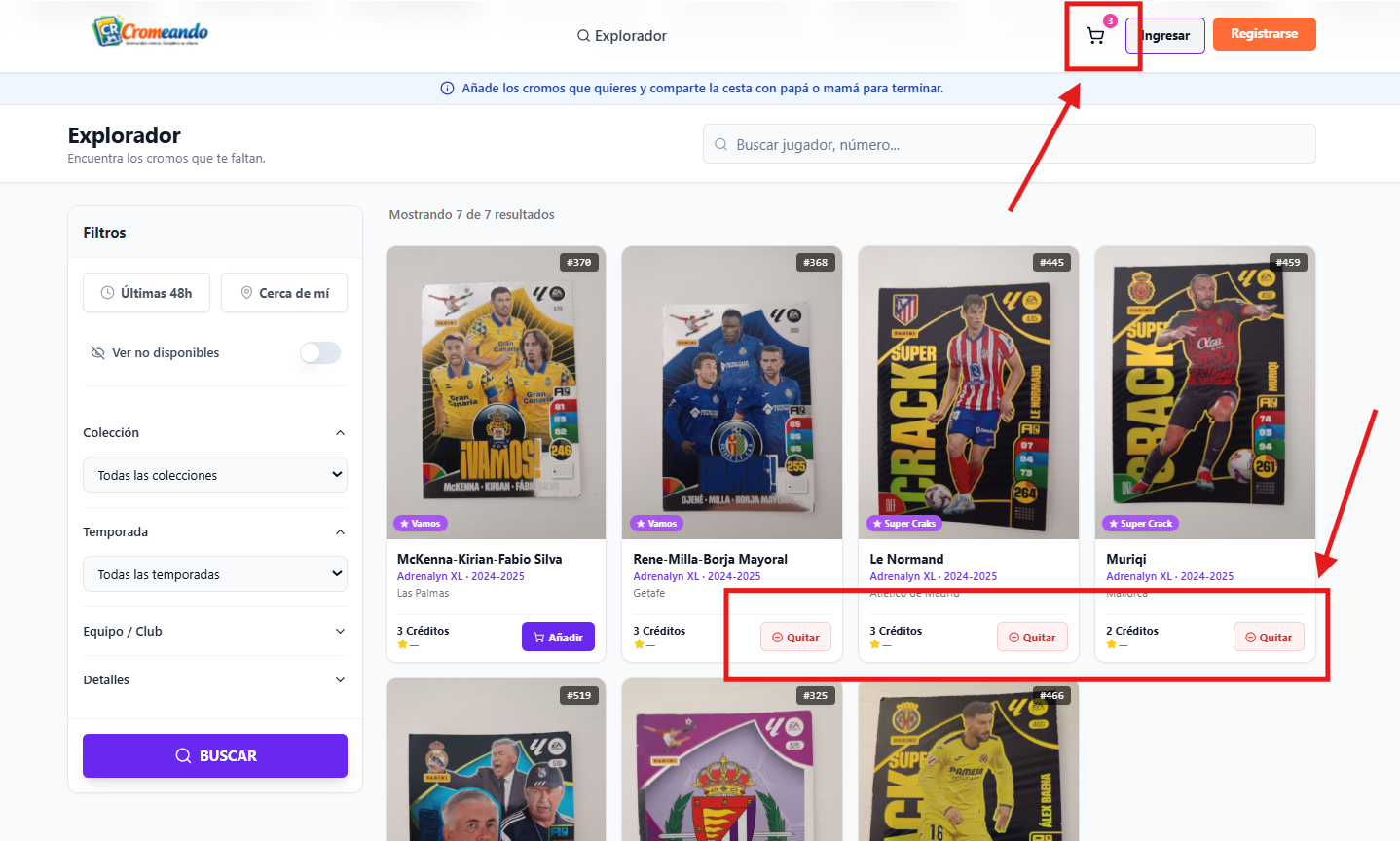Image resolution: width=1400 pixels, height=841 pixels.
Task: Click the #445 number badge on Le Normand
Action: click(x=1051, y=262)
